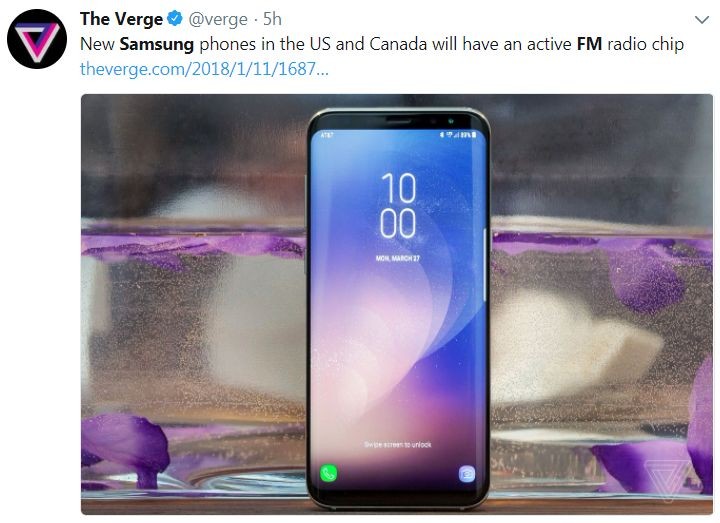The image size is (720, 523).
Task: Click Swipe screen to unlock text
Action: coord(398,444)
